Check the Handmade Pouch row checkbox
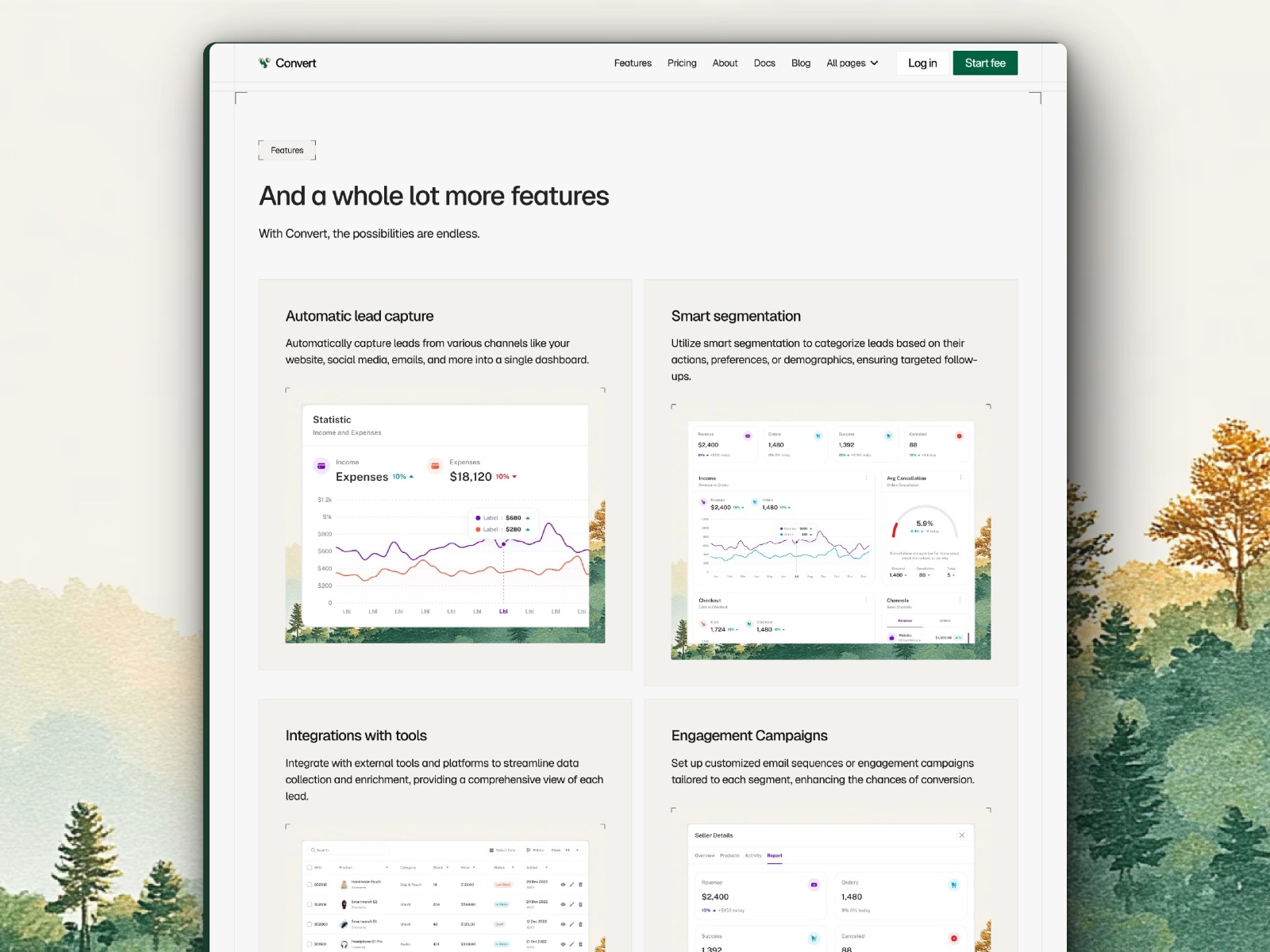1270x952 pixels. coord(310,884)
